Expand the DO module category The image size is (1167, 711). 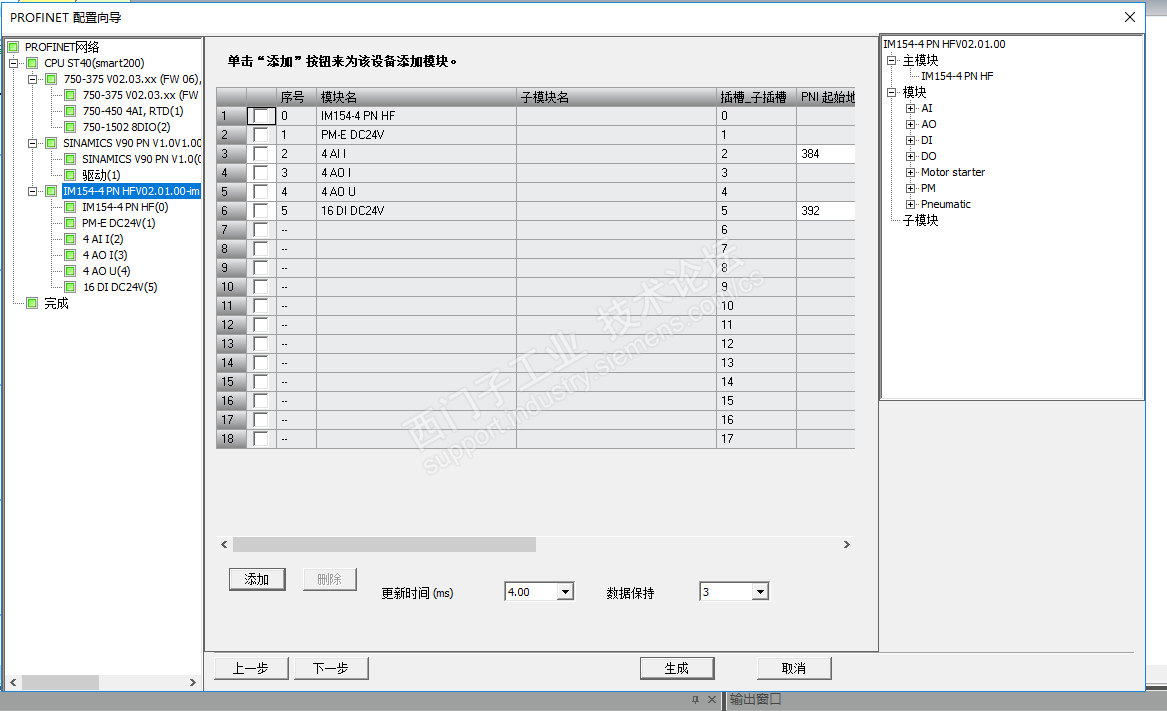[x=910, y=156]
